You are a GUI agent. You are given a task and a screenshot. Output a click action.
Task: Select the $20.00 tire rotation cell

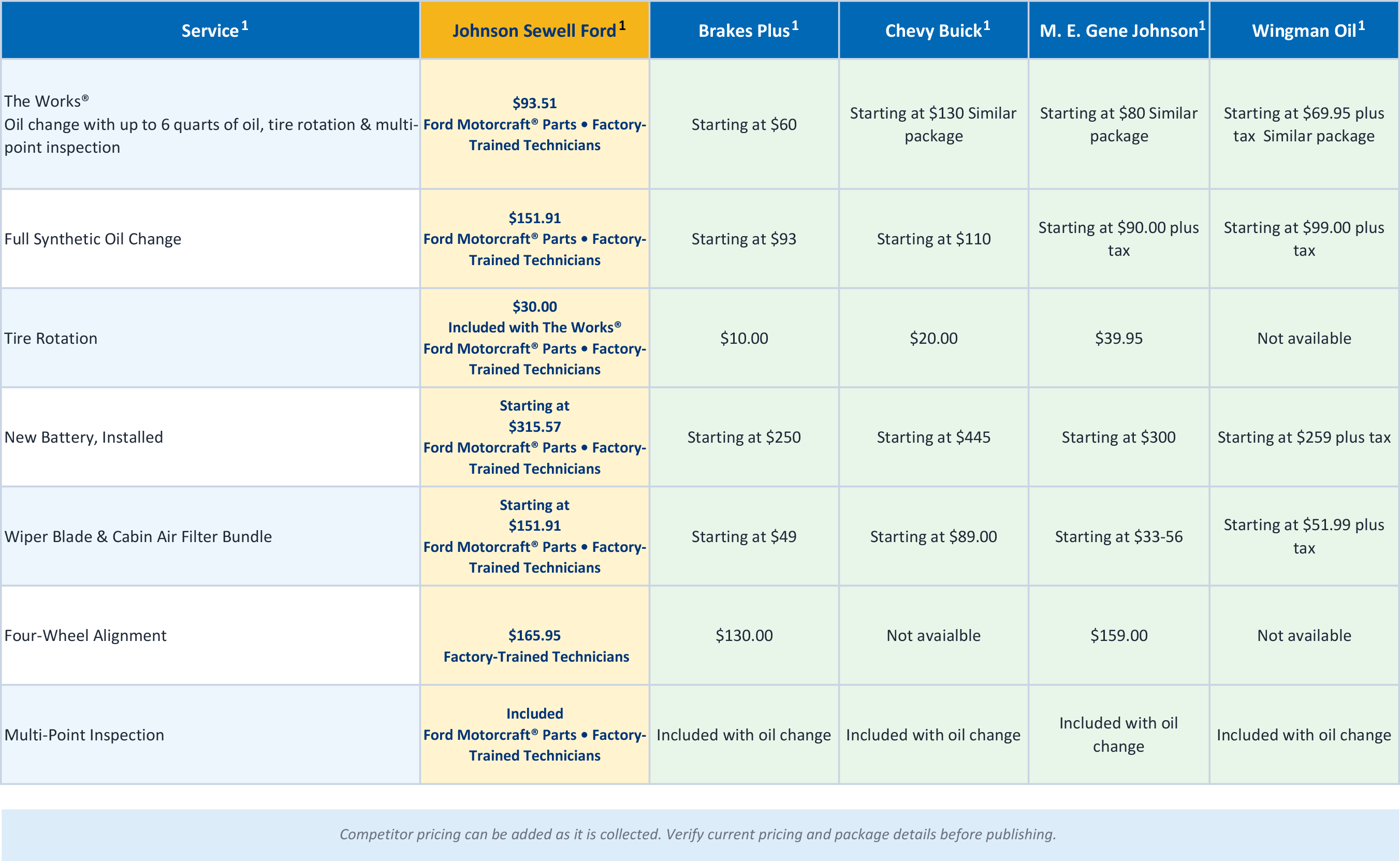pyautogui.click(x=934, y=338)
